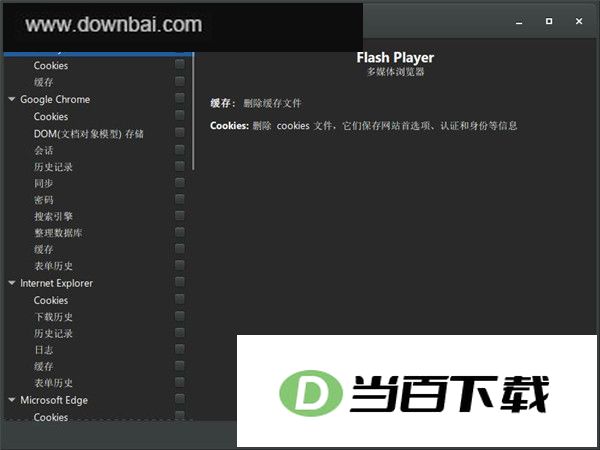The width and height of the screenshot is (600, 450).
Task: Select 历史记录 label under Google Chrome
Action: [x=53, y=167]
